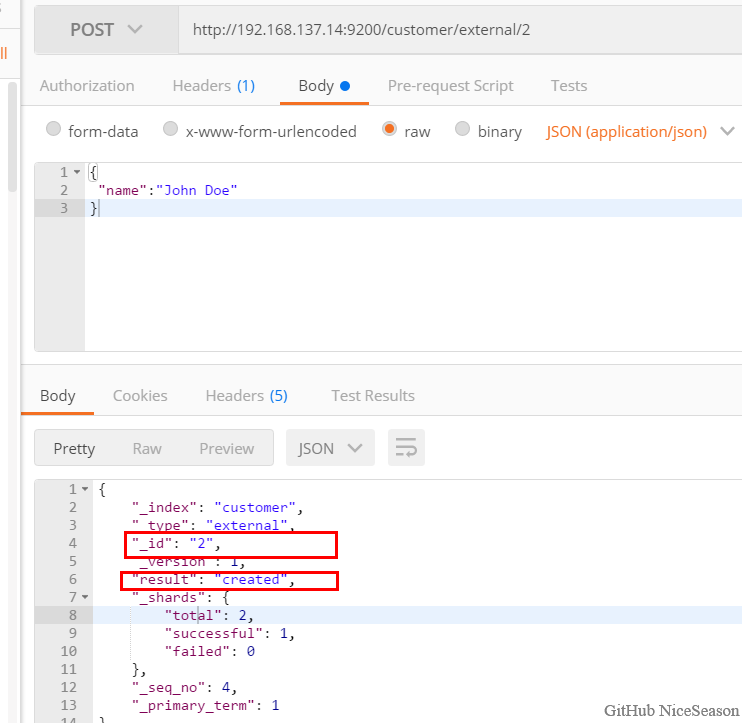Open the response JSON format dropdown
The height and width of the screenshot is (723, 742).
[330, 448]
